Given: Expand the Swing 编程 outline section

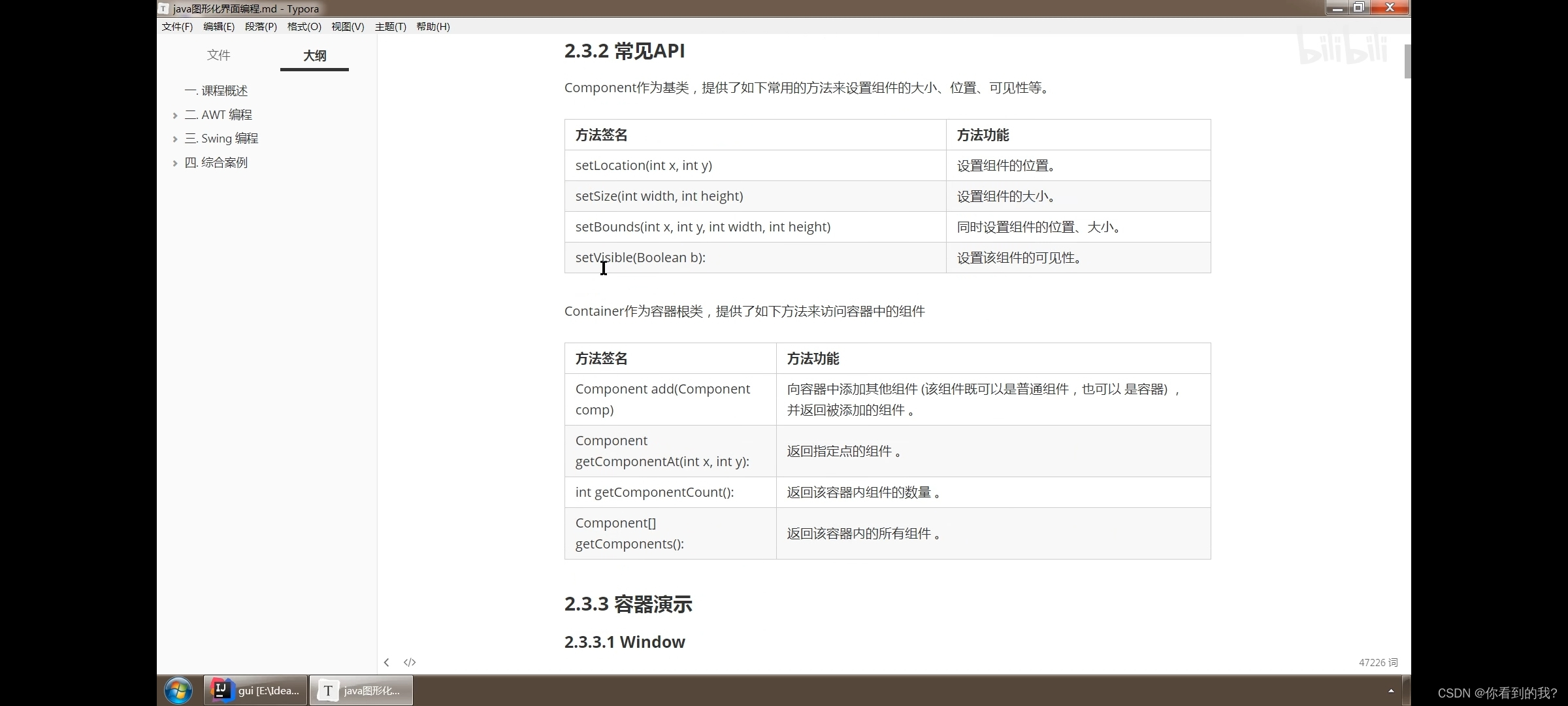Looking at the screenshot, I should click(x=175, y=139).
